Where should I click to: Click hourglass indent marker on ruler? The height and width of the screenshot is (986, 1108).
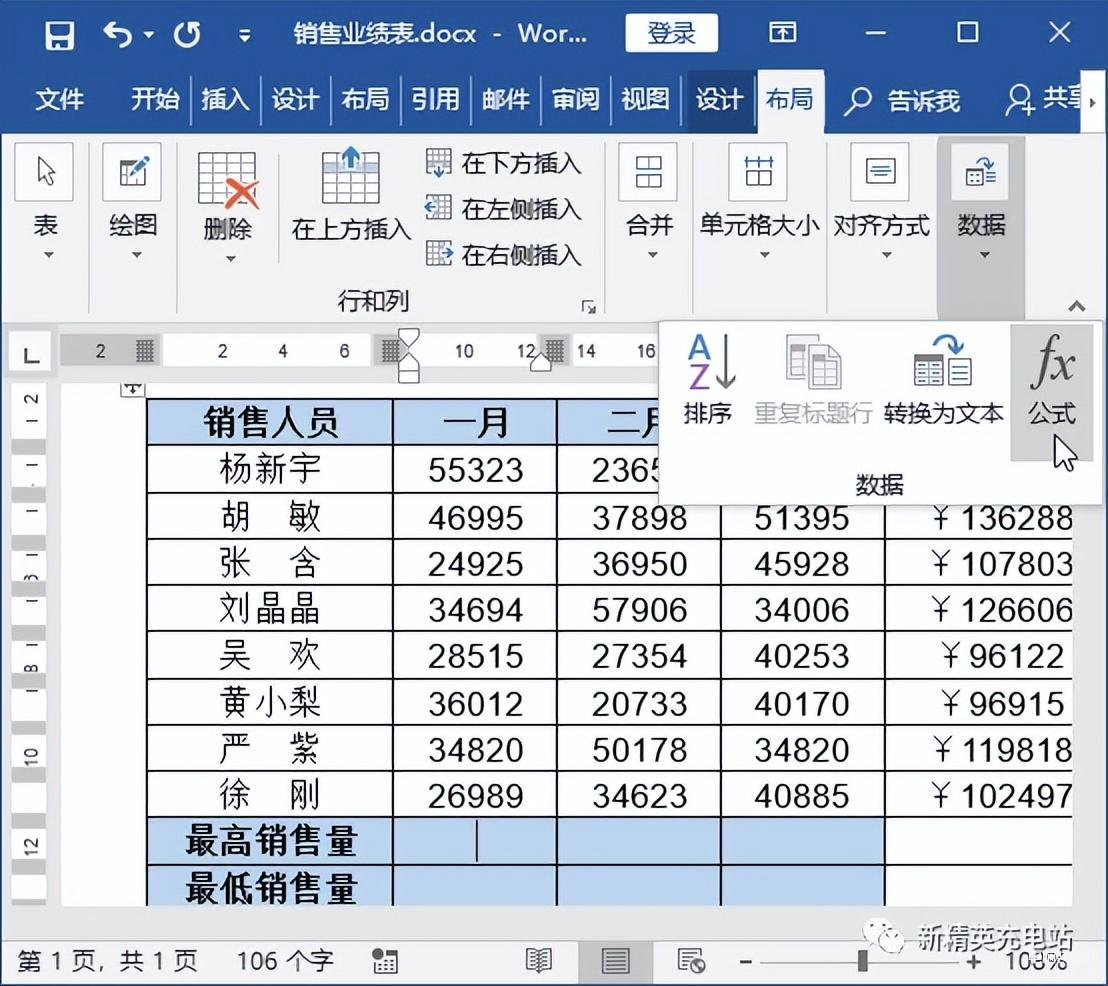pos(409,356)
